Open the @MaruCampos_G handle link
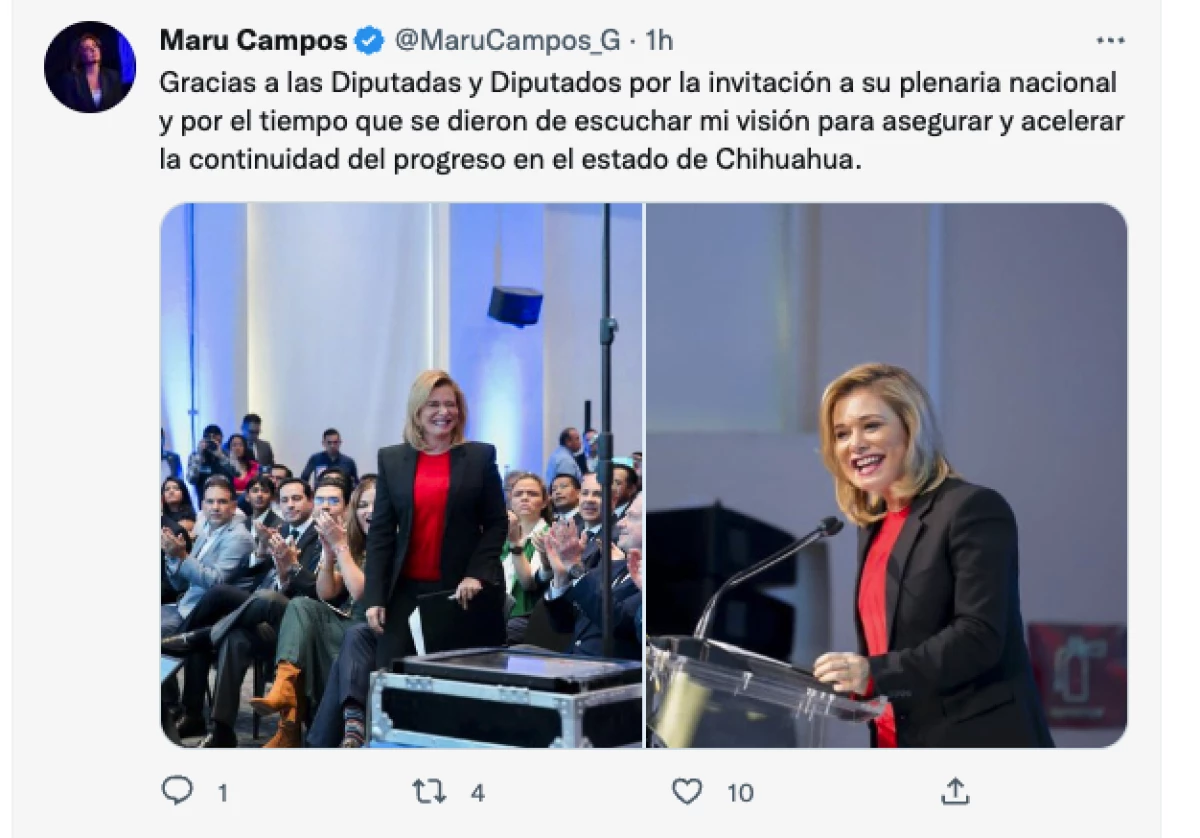Viewport: 1200px width, 838px height. pyautogui.click(x=508, y=41)
